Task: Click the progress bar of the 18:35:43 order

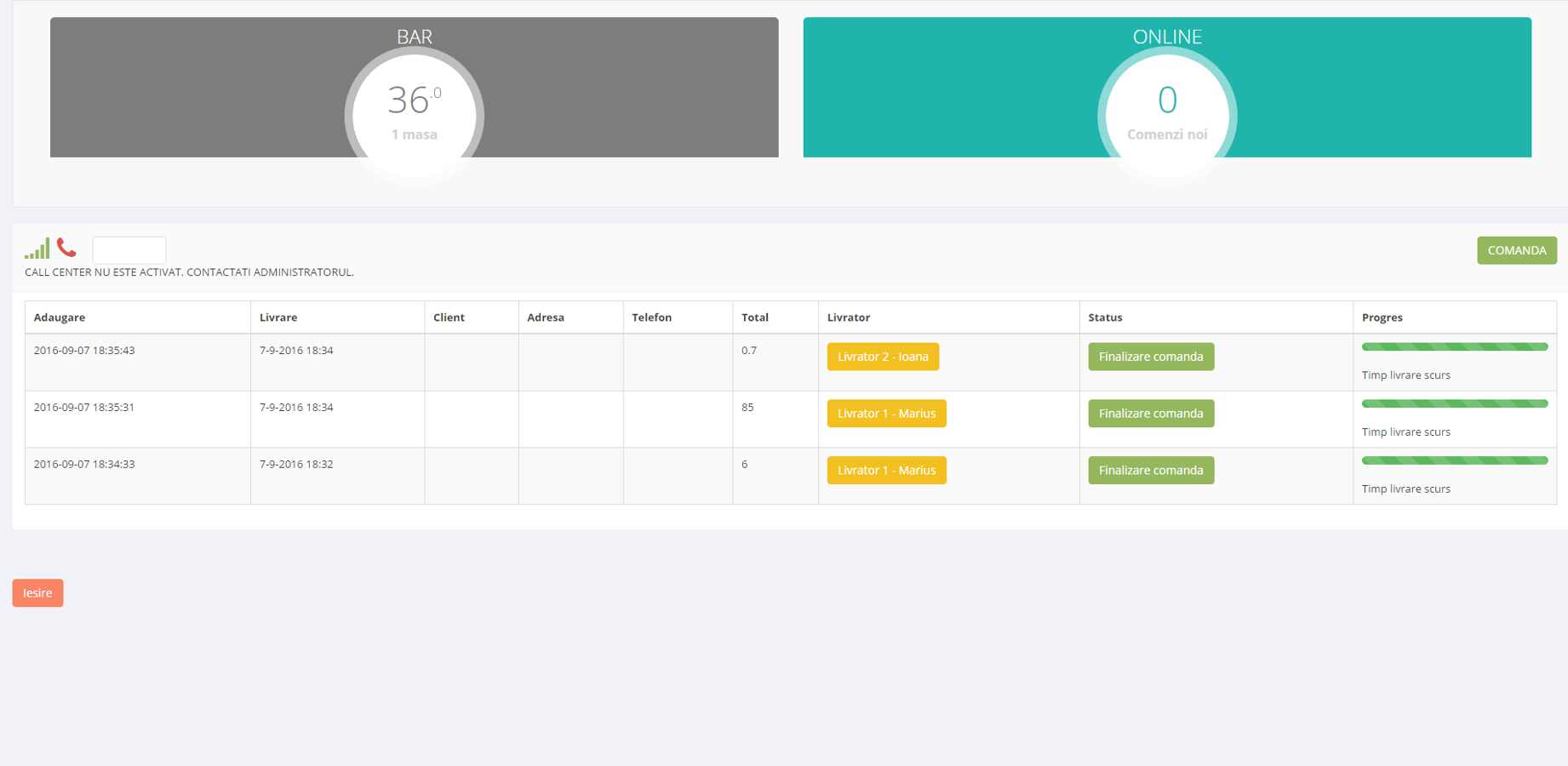Action: 1454,347
